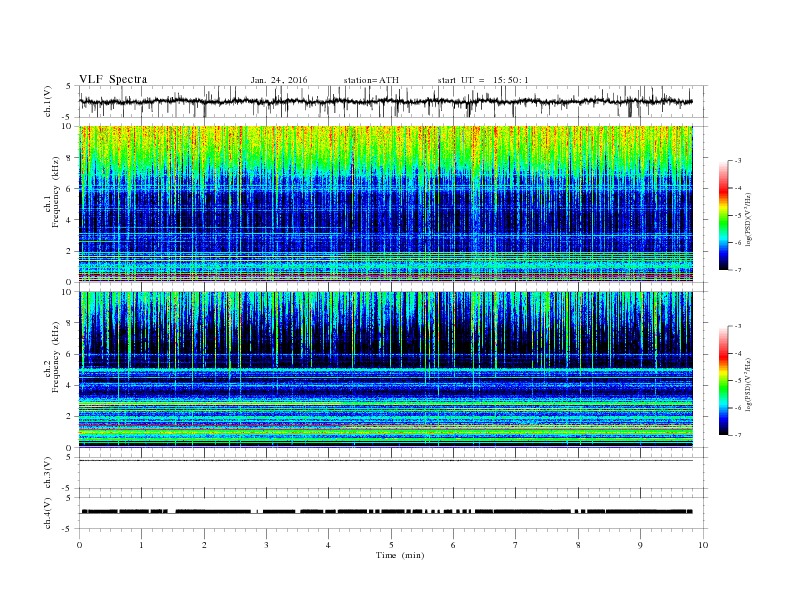
Task: Click the time axis tick label "4"
Action: click(328, 545)
